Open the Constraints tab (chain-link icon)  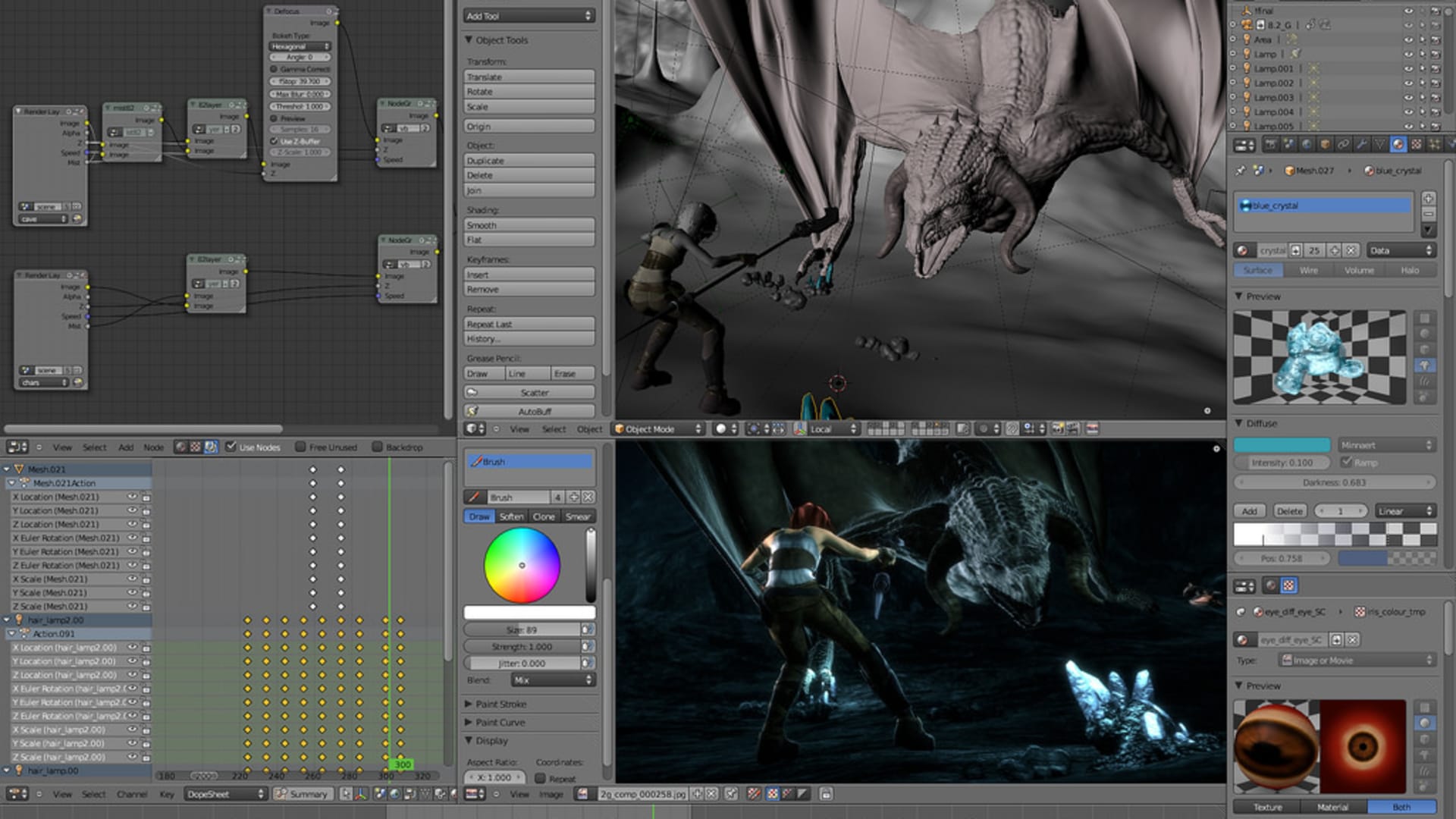(1344, 144)
